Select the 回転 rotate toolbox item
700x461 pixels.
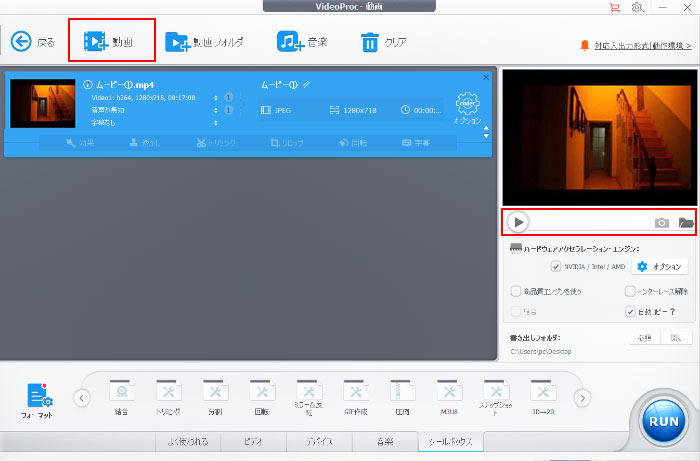(x=262, y=397)
